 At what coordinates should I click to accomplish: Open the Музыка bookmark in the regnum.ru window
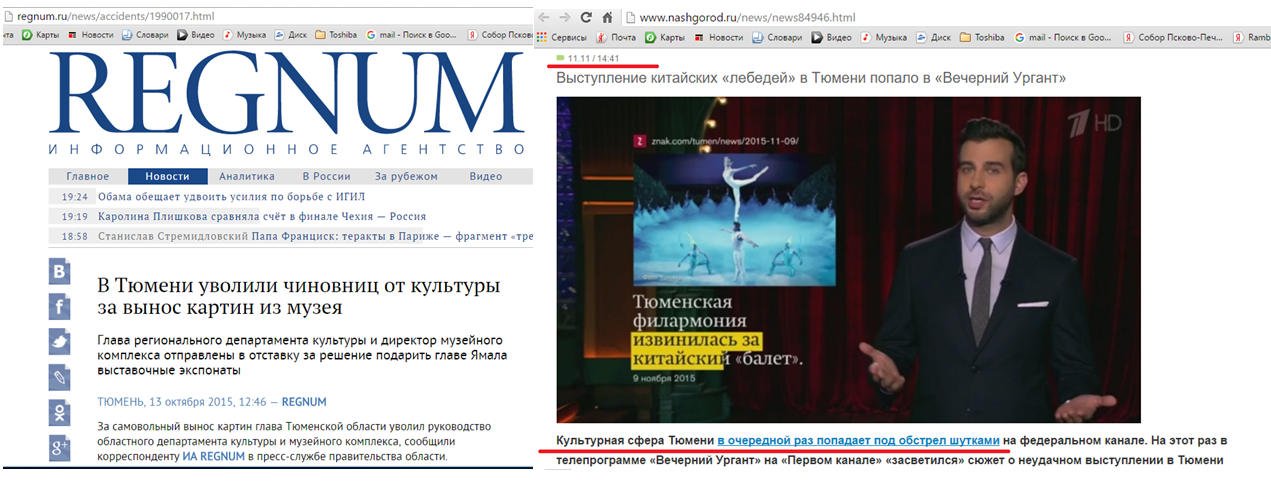tap(245, 34)
